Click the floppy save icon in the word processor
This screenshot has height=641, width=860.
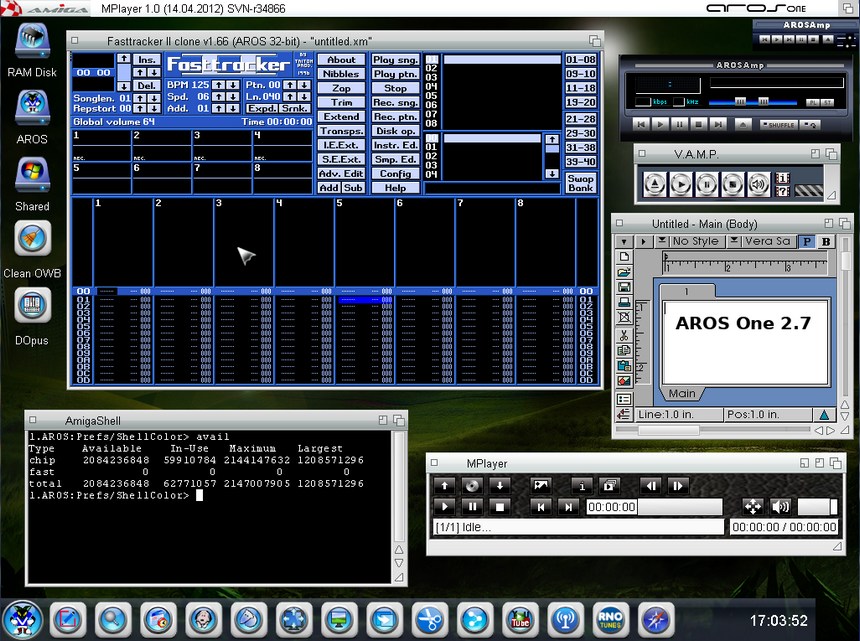tap(624, 287)
